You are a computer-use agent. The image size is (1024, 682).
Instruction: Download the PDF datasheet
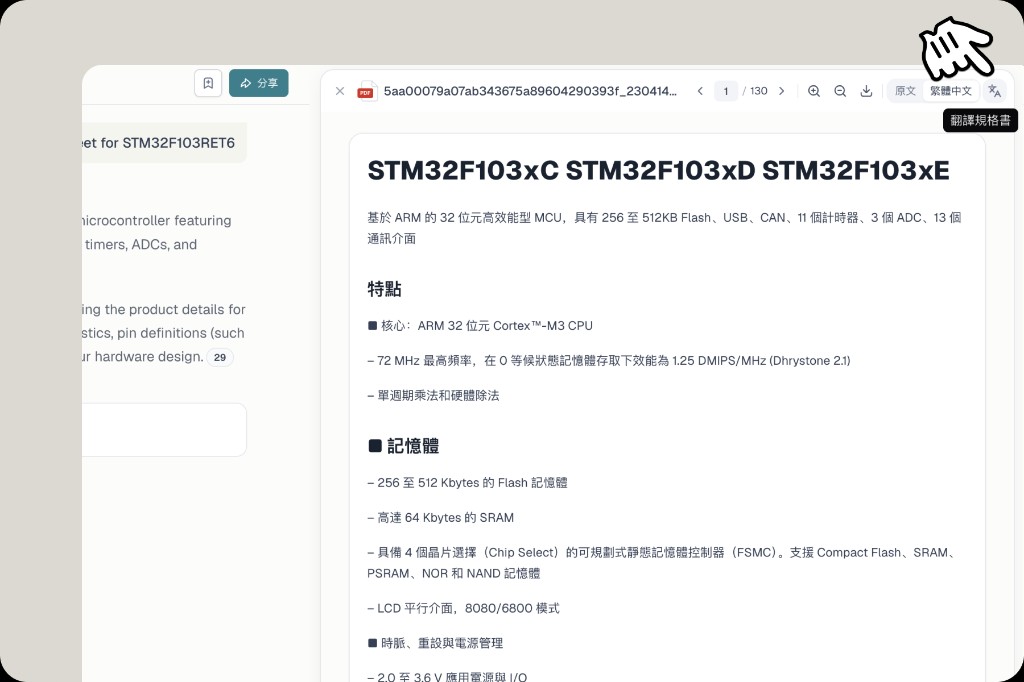click(866, 91)
